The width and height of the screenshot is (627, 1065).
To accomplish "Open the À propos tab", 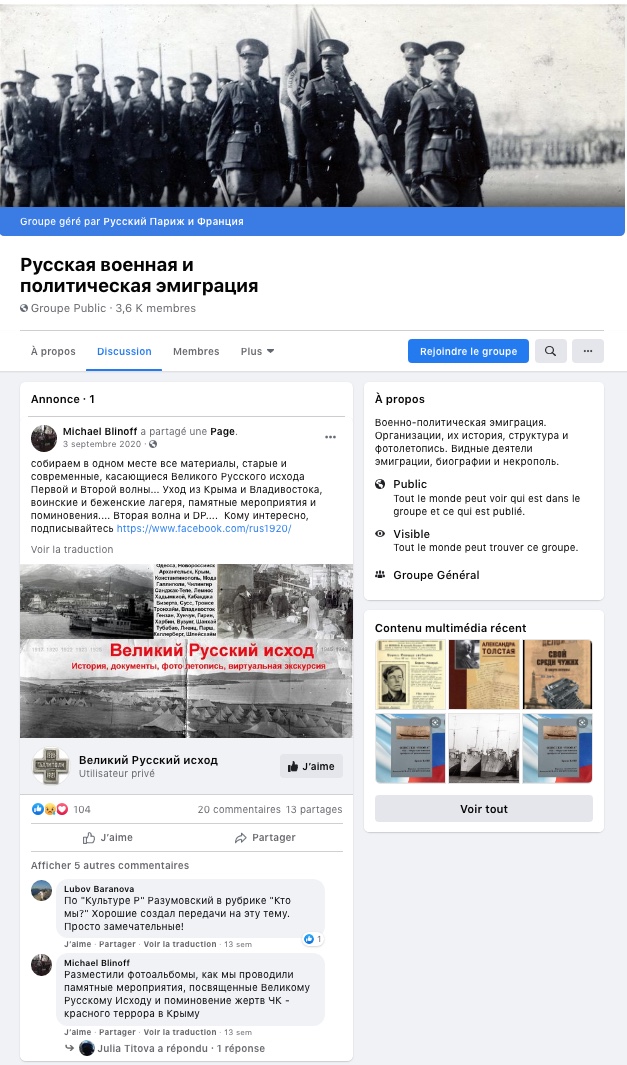I will pos(53,351).
